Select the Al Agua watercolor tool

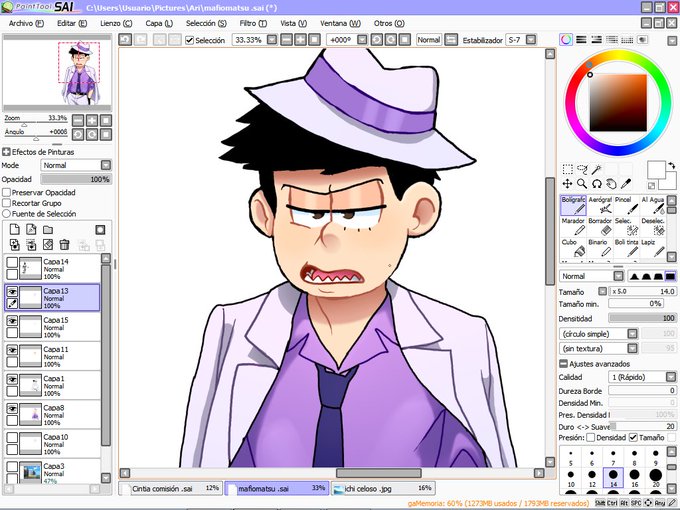point(653,206)
